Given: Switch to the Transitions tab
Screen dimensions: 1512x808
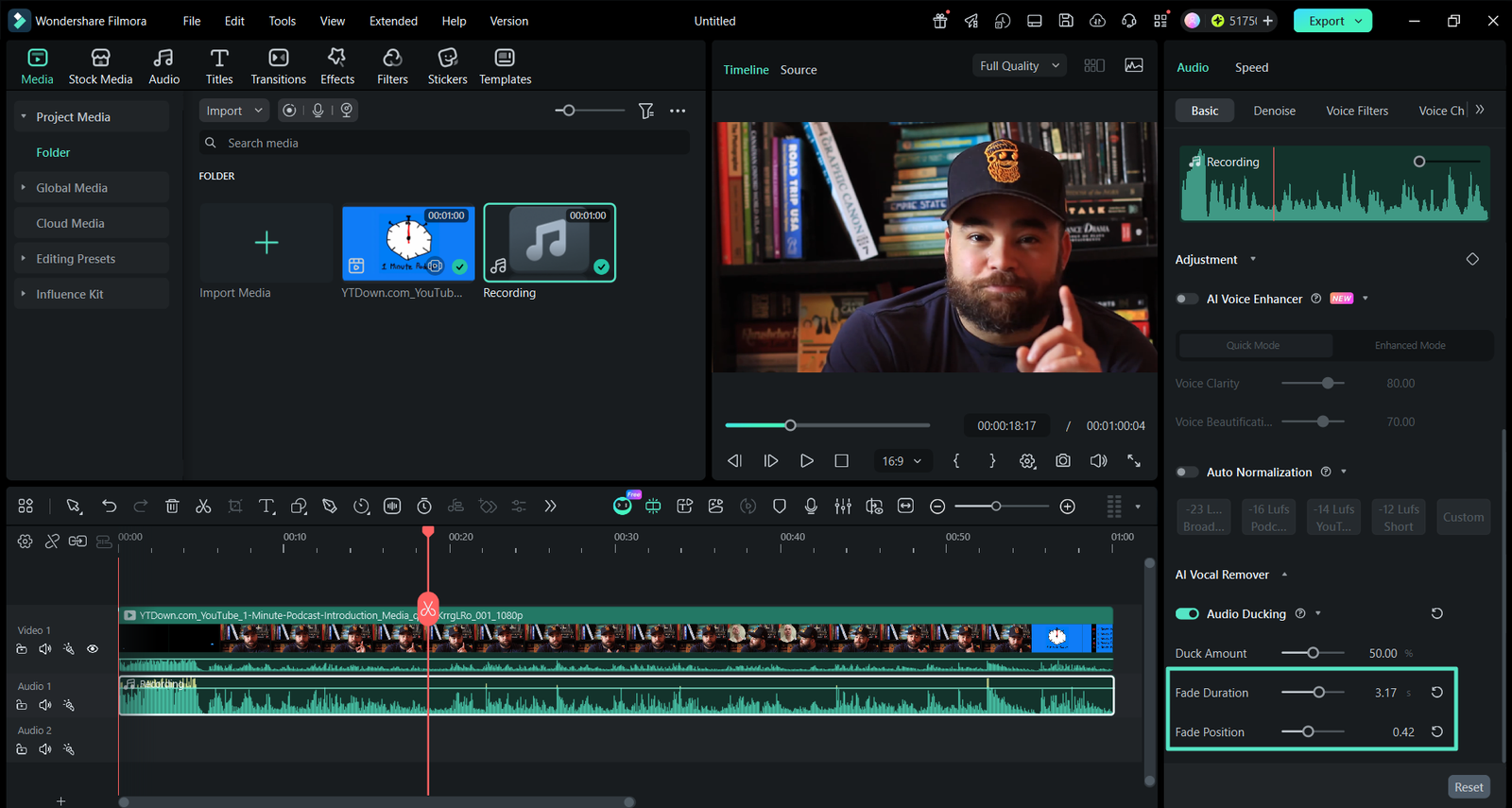Looking at the screenshot, I should click(278, 67).
